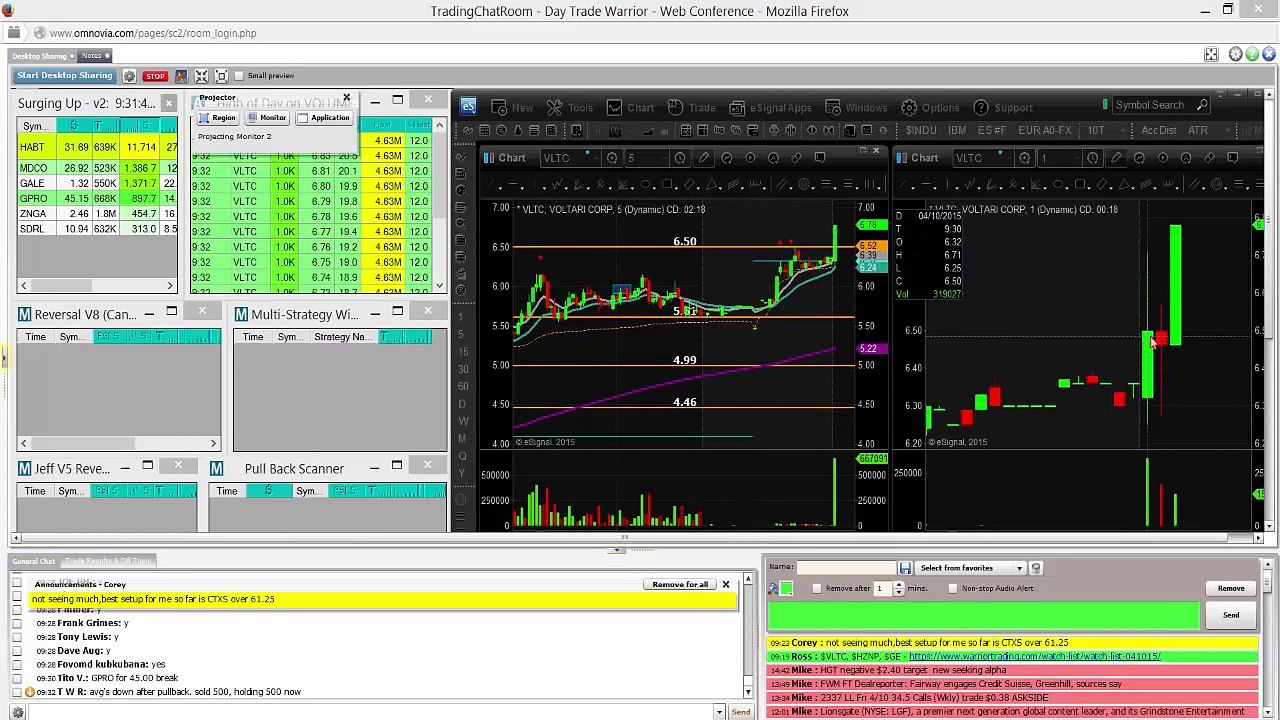Open the eSignal Windows menu

(x=856, y=107)
